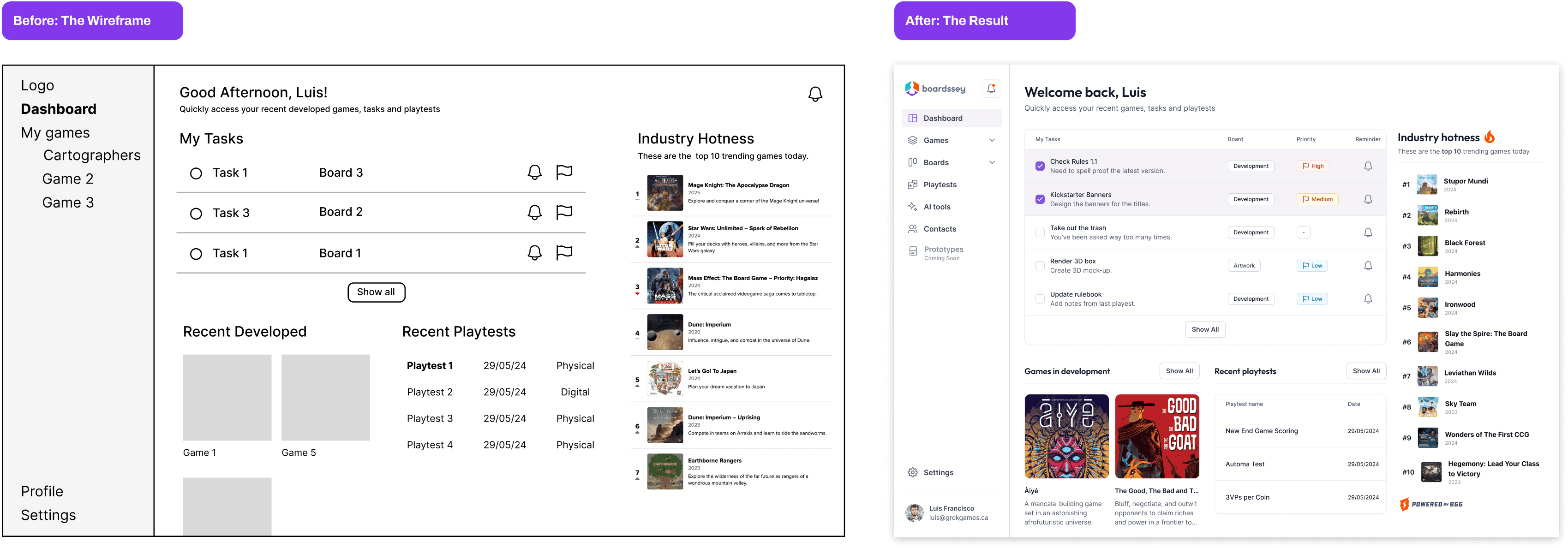Click reminder bell for Render 3D box

click(x=1368, y=266)
